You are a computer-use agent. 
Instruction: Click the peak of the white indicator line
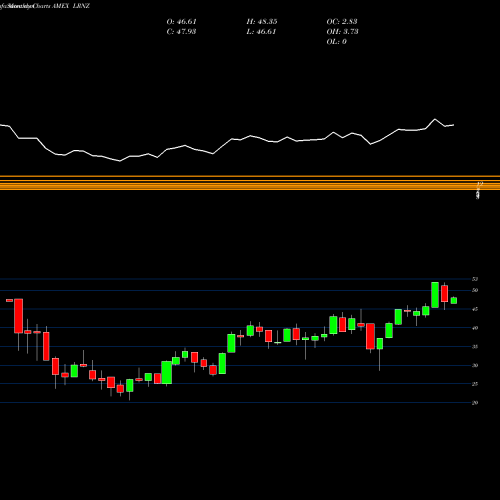pos(435,119)
